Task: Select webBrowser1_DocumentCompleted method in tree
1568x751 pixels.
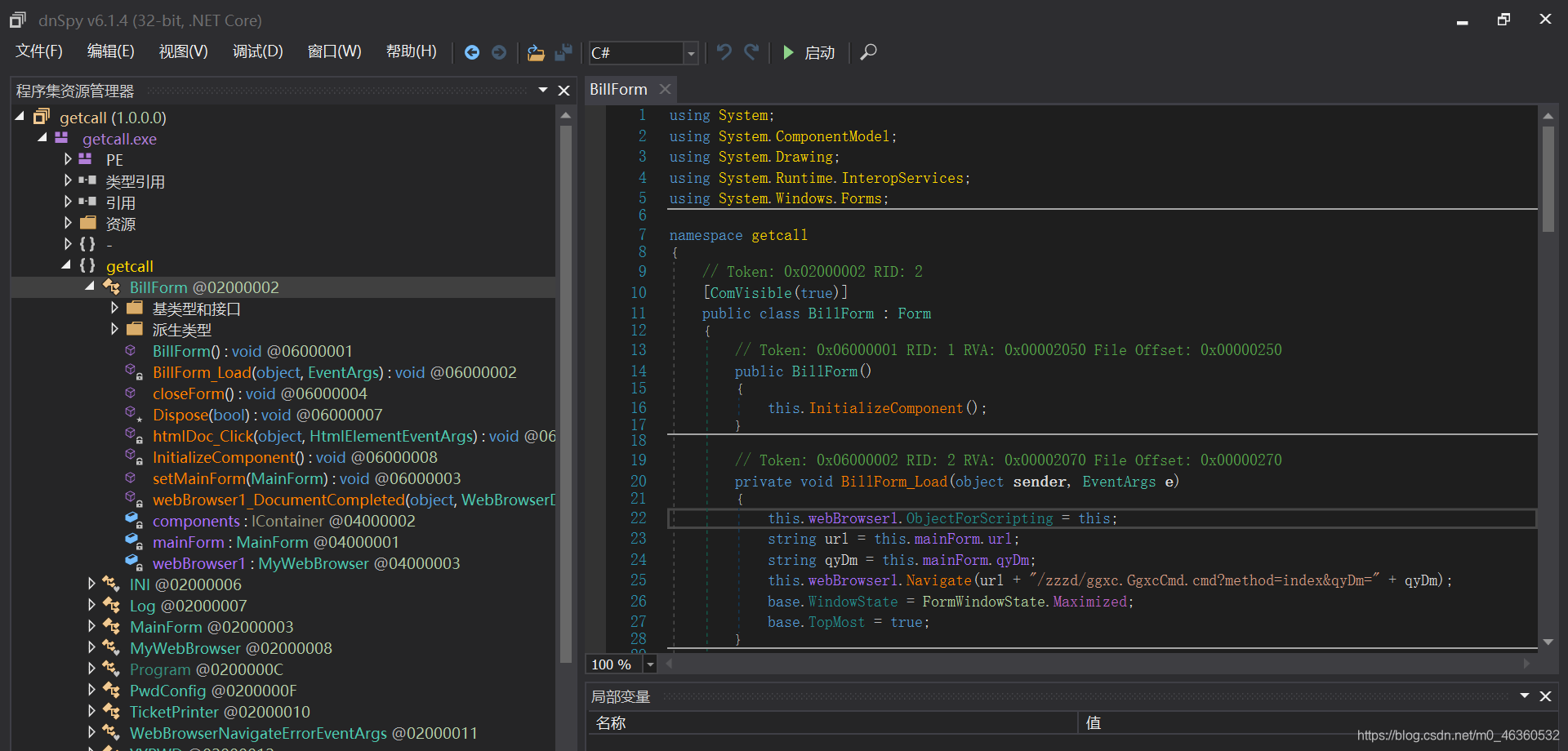Action: [354, 500]
